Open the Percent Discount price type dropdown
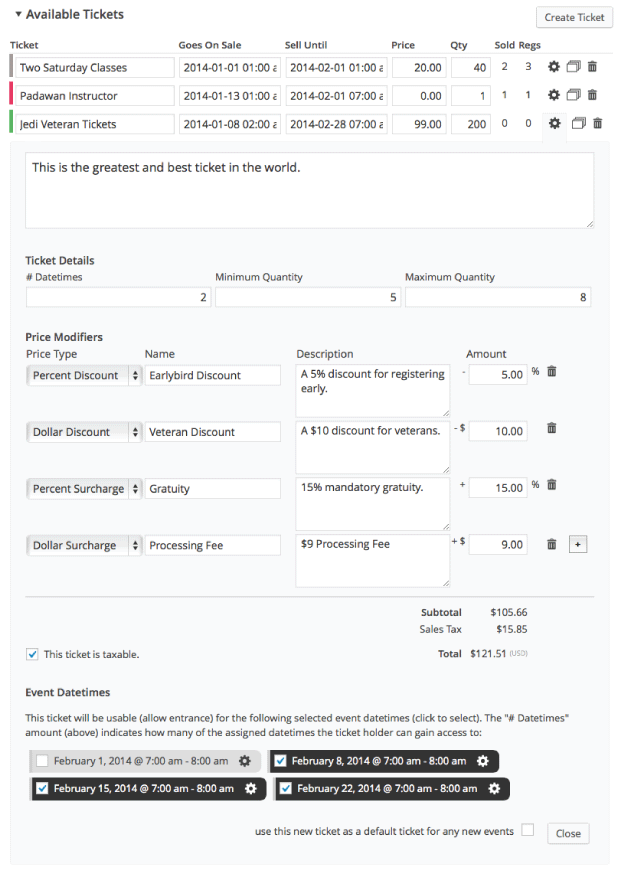 click(x=84, y=376)
